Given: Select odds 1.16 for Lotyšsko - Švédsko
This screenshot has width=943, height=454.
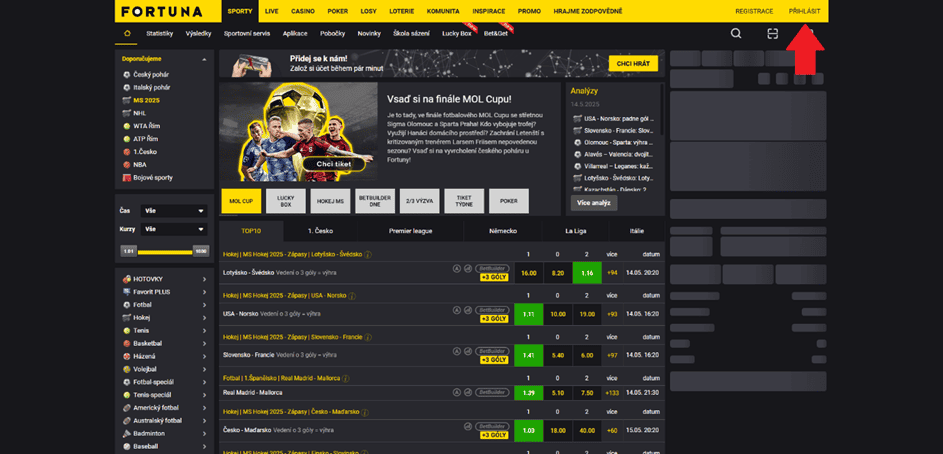Looking at the screenshot, I should click(x=588, y=273).
